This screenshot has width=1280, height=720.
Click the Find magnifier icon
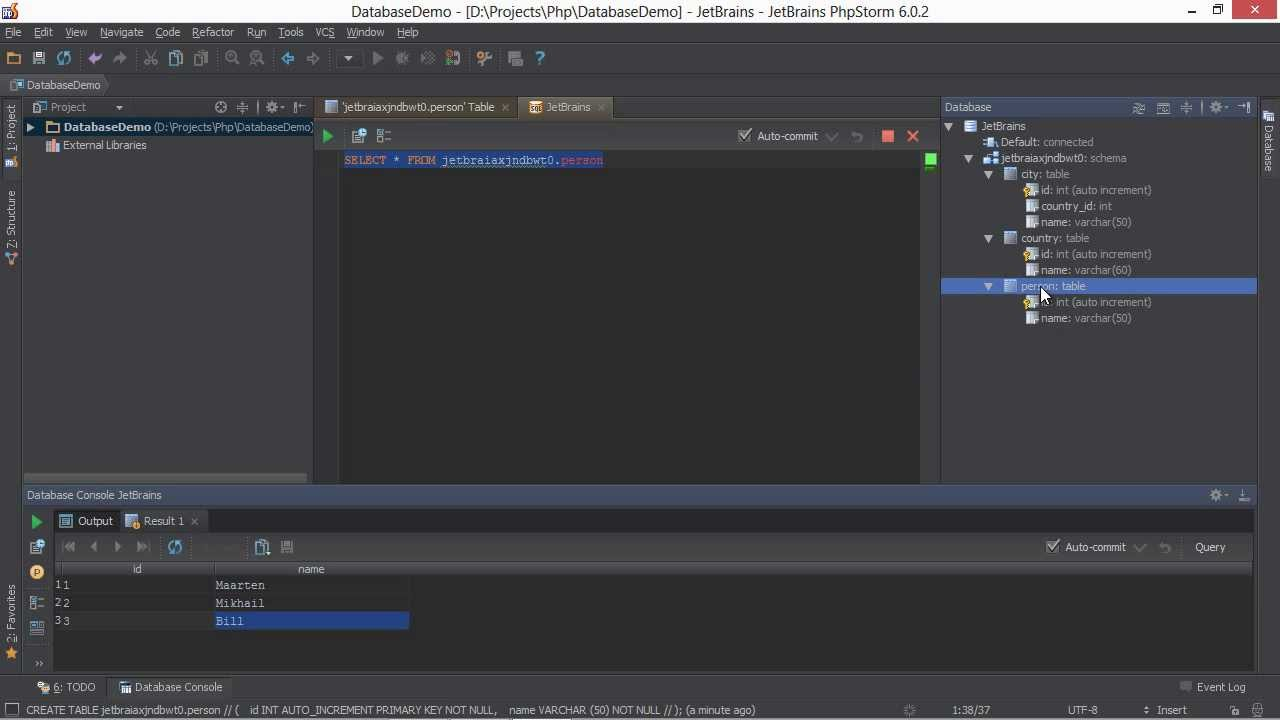(x=232, y=59)
